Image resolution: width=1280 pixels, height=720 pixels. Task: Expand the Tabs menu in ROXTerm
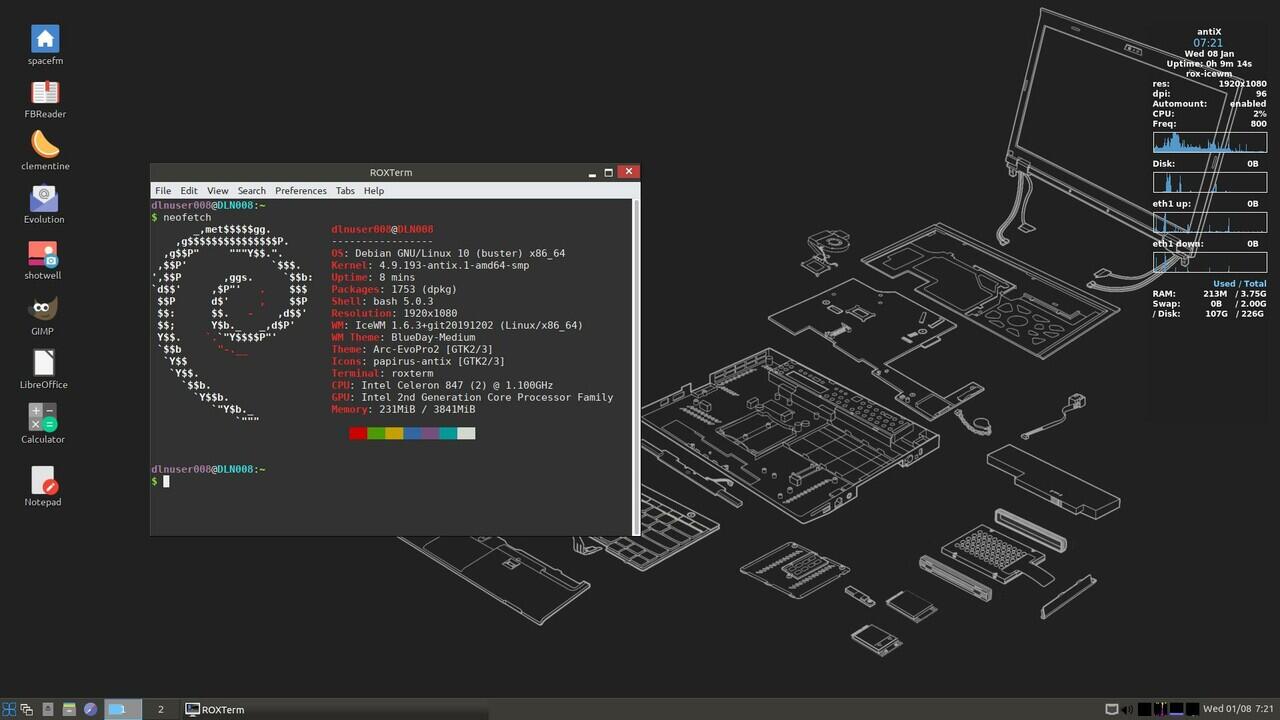tap(345, 190)
